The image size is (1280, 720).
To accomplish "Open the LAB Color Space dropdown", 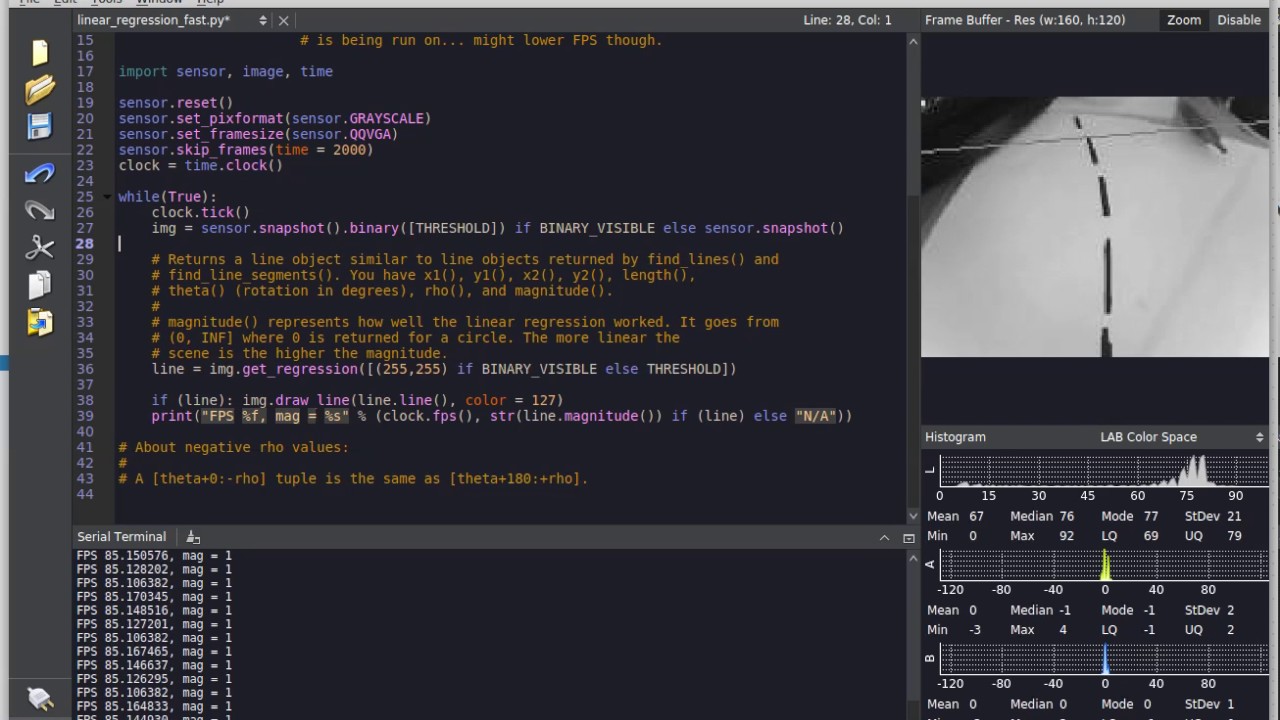I will point(1182,437).
